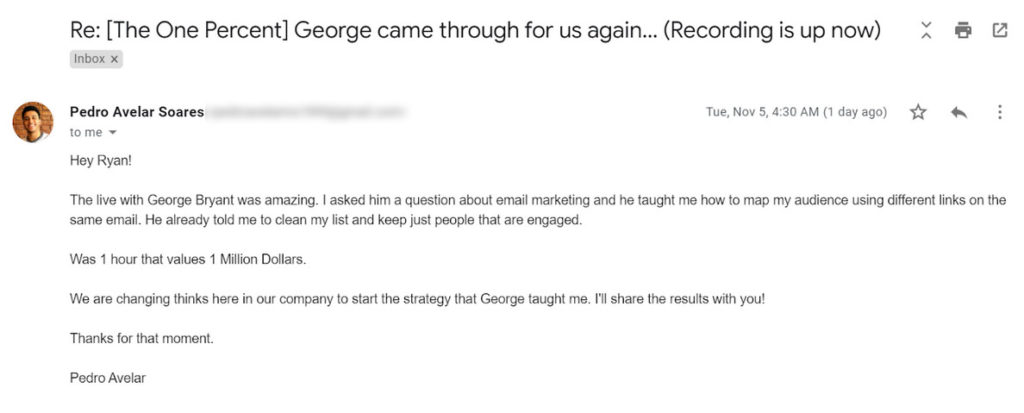
Task: Click sender name Pedro Avelar Soares
Action: coord(136,111)
